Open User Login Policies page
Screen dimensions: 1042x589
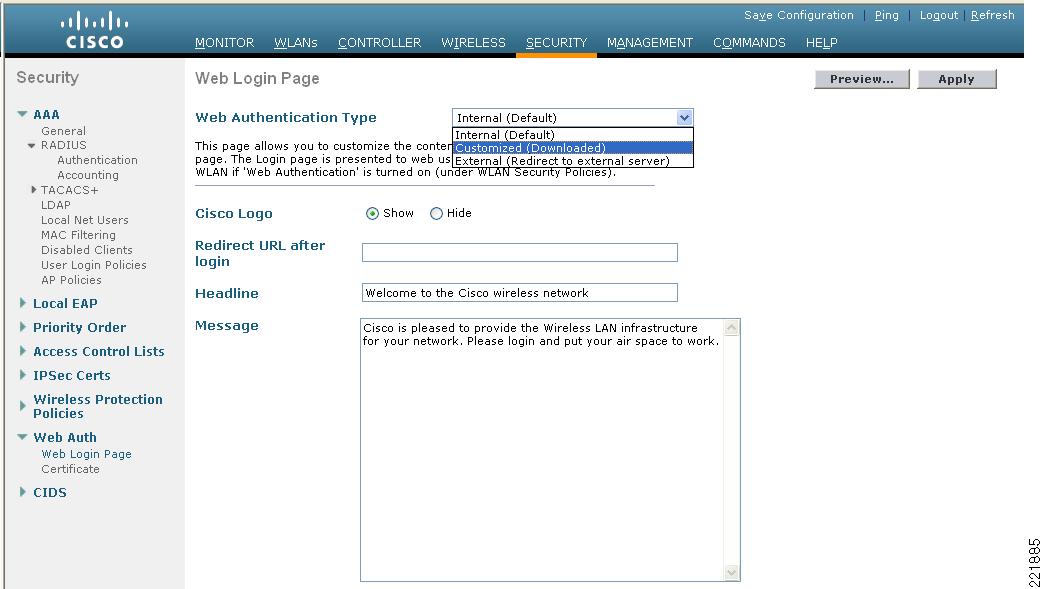click(x=94, y=265)
